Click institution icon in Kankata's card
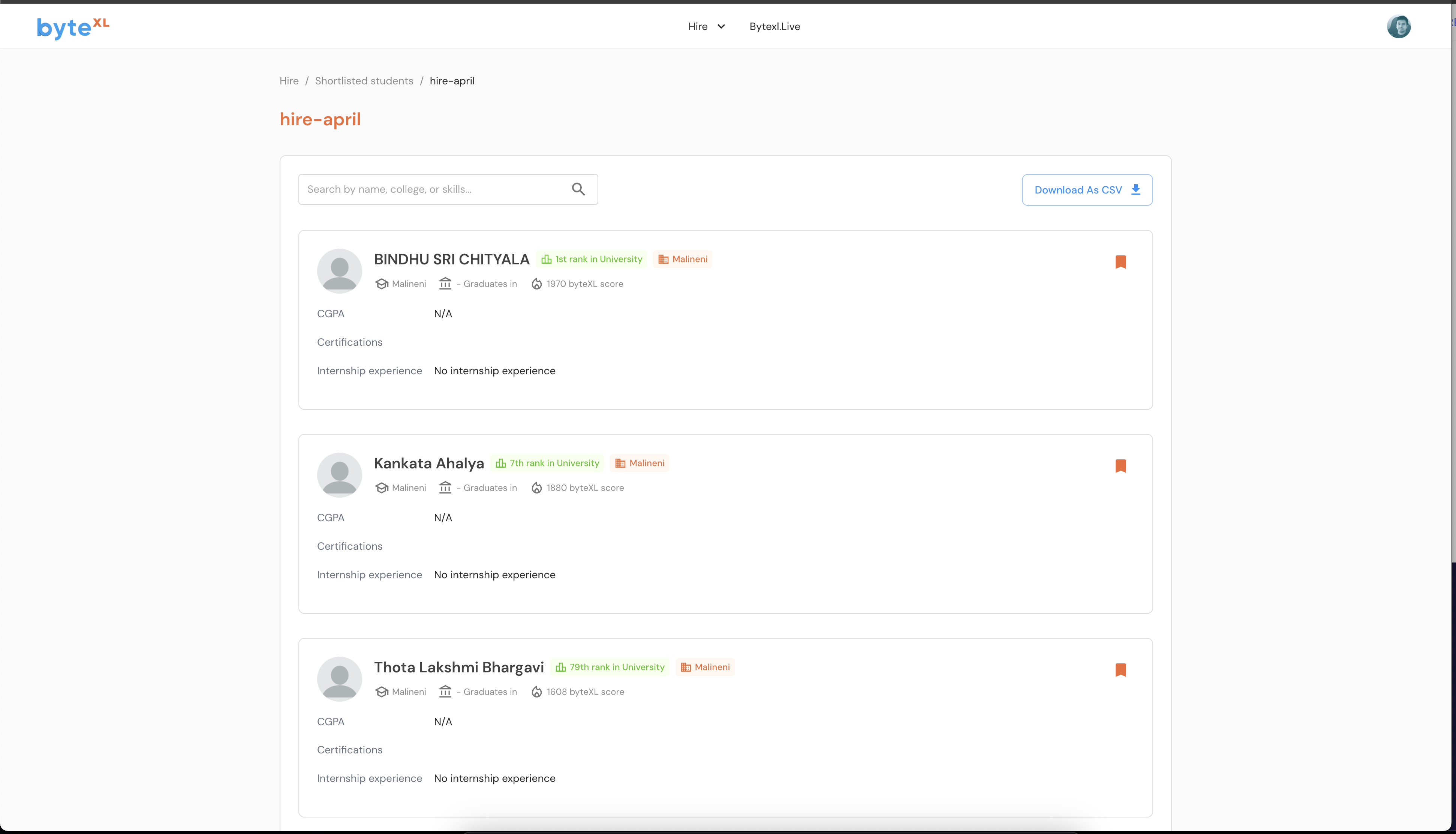Viewport: 1456px width, 834px height. (x=445, y=487)
